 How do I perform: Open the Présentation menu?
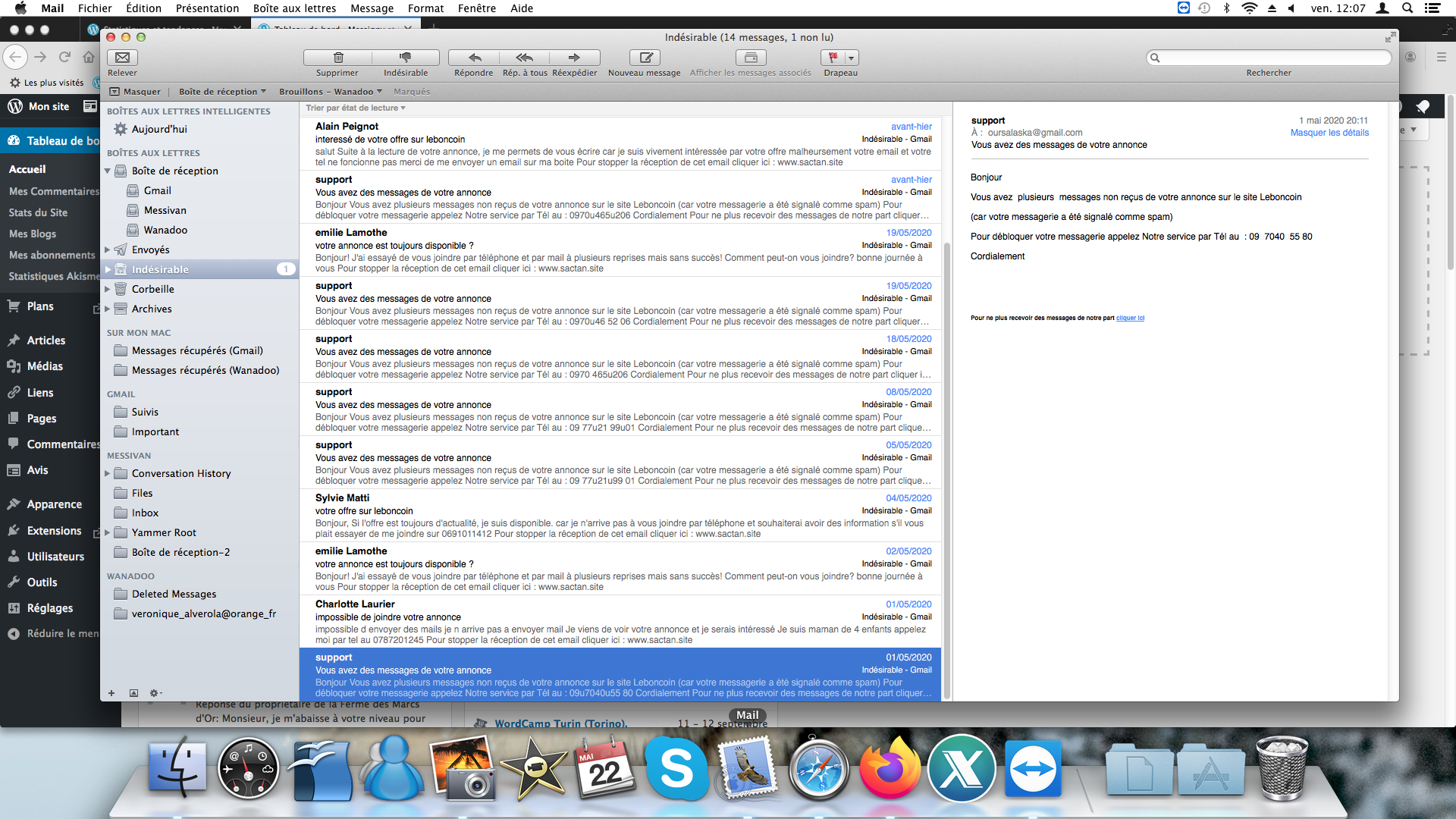pyautogui.click(x=207, y=8)
